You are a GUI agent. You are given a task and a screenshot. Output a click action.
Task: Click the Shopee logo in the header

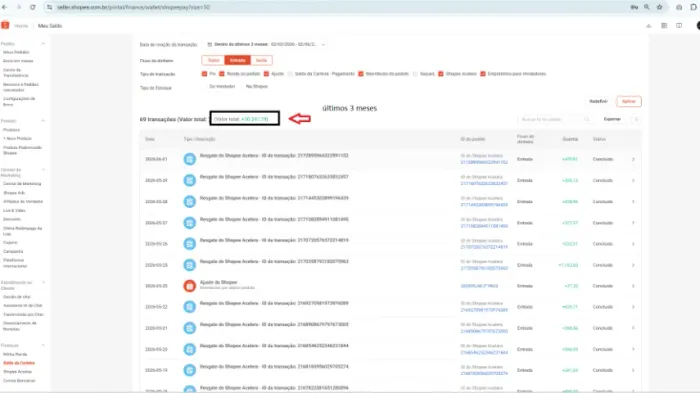pos(5,25)
